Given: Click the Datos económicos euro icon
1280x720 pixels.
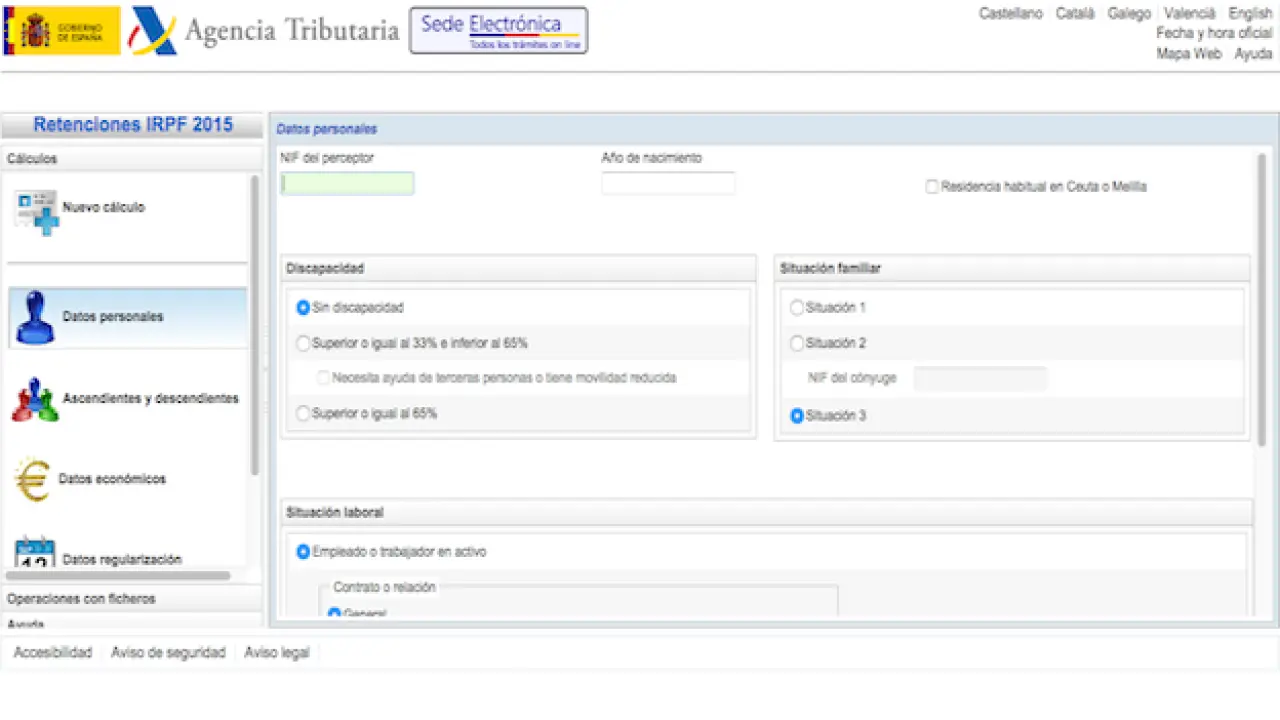Looking at the screenshot, I should pos(32,479).
